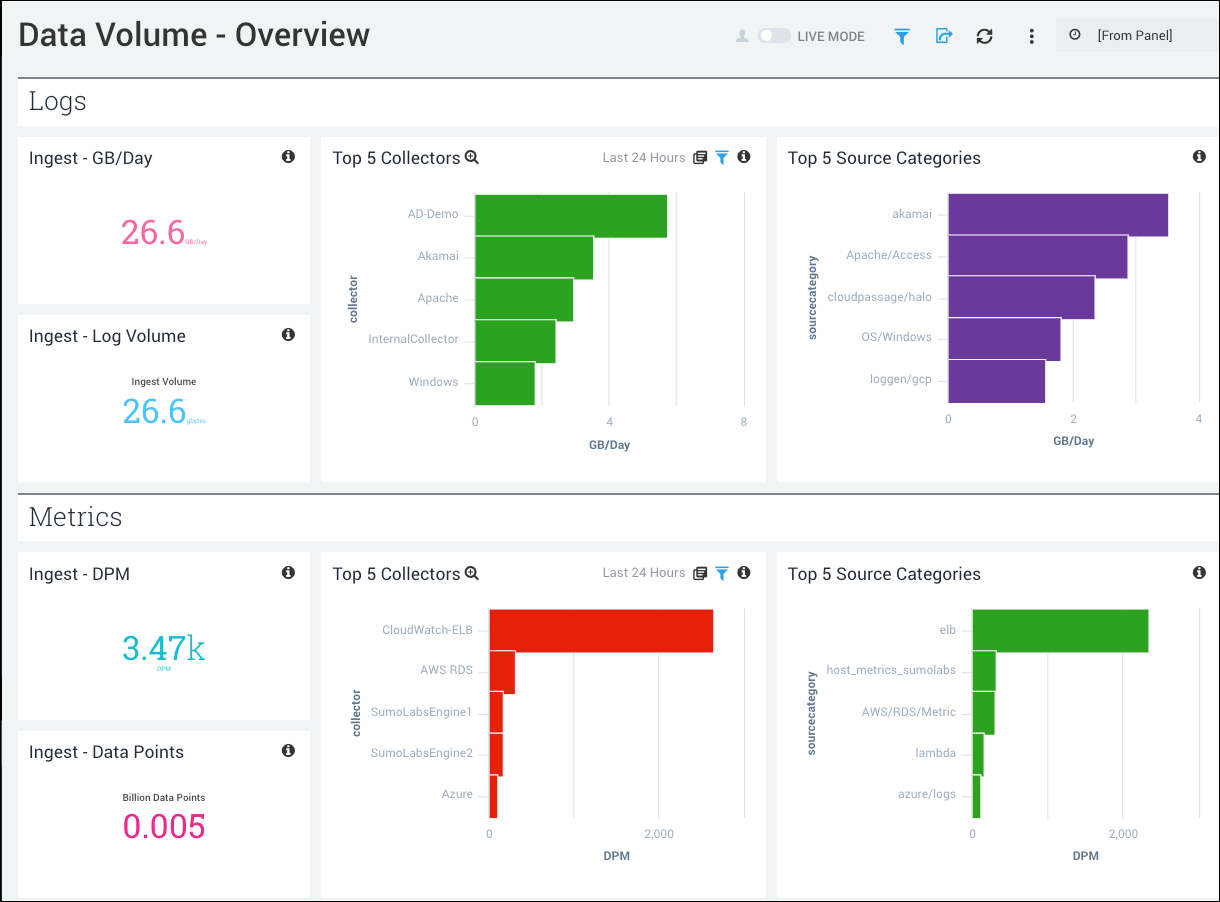Select the AD-Demo collector label
The width and height of the screenshot is (1220, 902).
pos(433,214)
